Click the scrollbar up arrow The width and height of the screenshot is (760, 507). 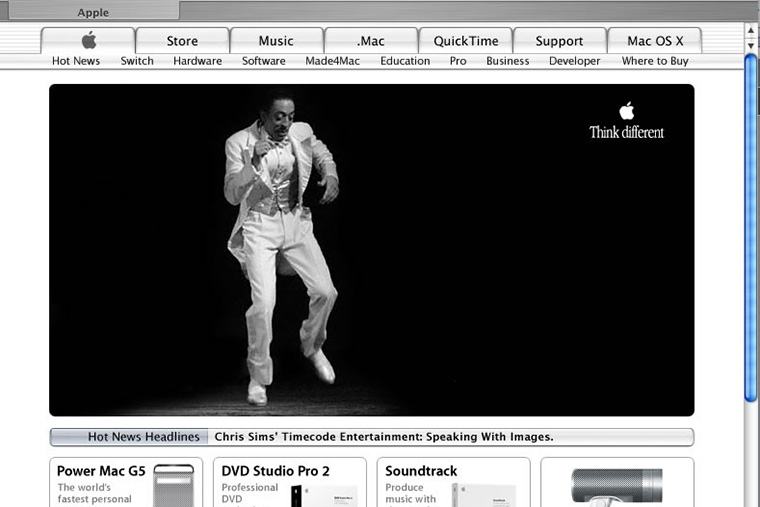751,30
